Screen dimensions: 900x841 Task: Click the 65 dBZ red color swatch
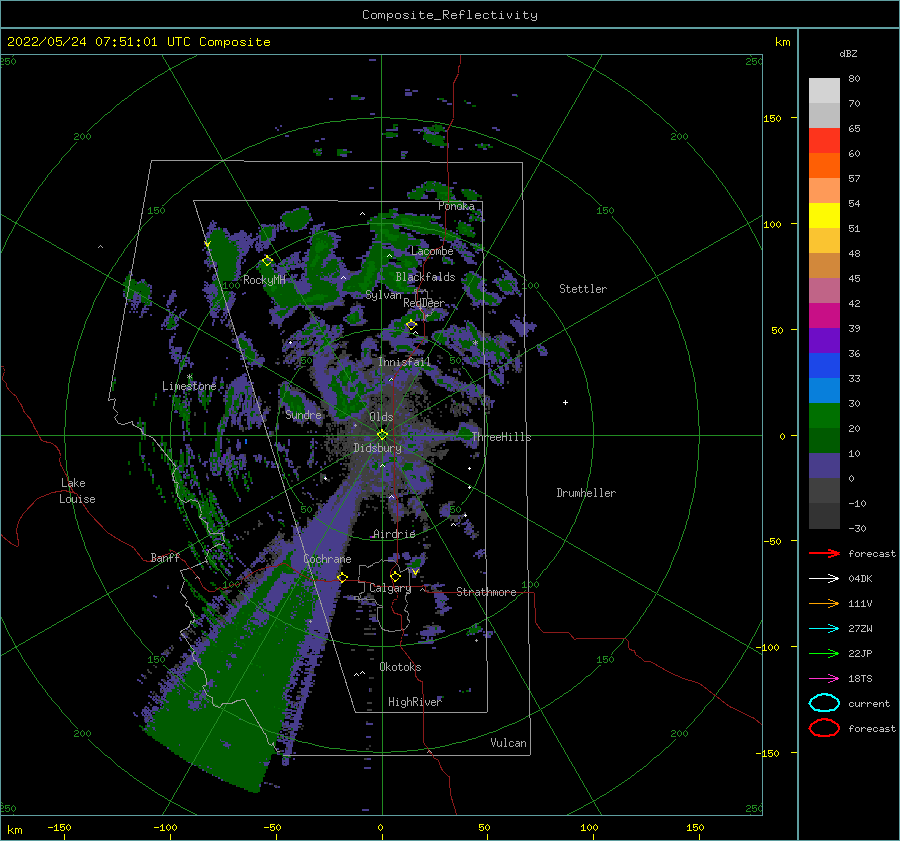pos(824,141)
